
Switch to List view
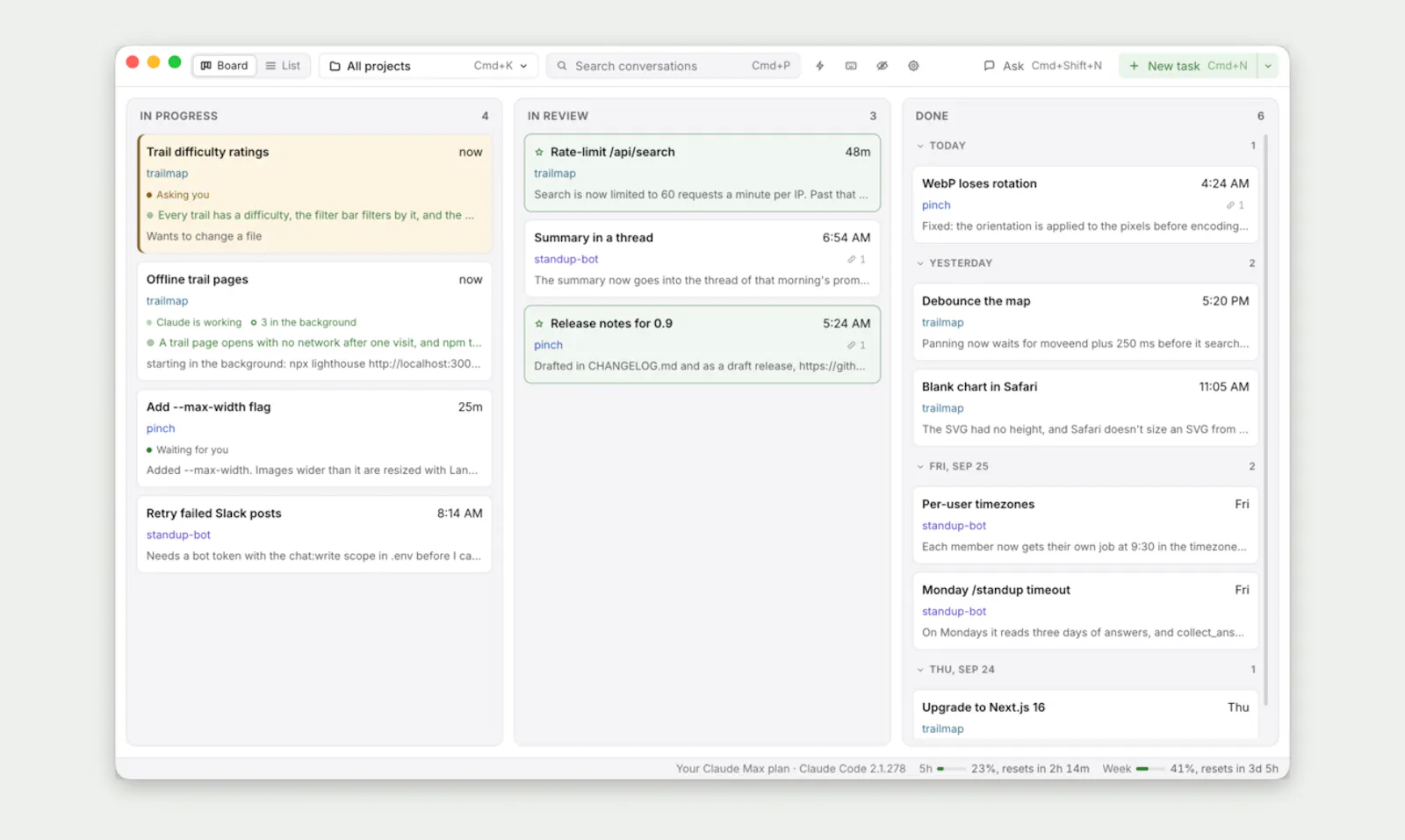(x=283, y=66)
